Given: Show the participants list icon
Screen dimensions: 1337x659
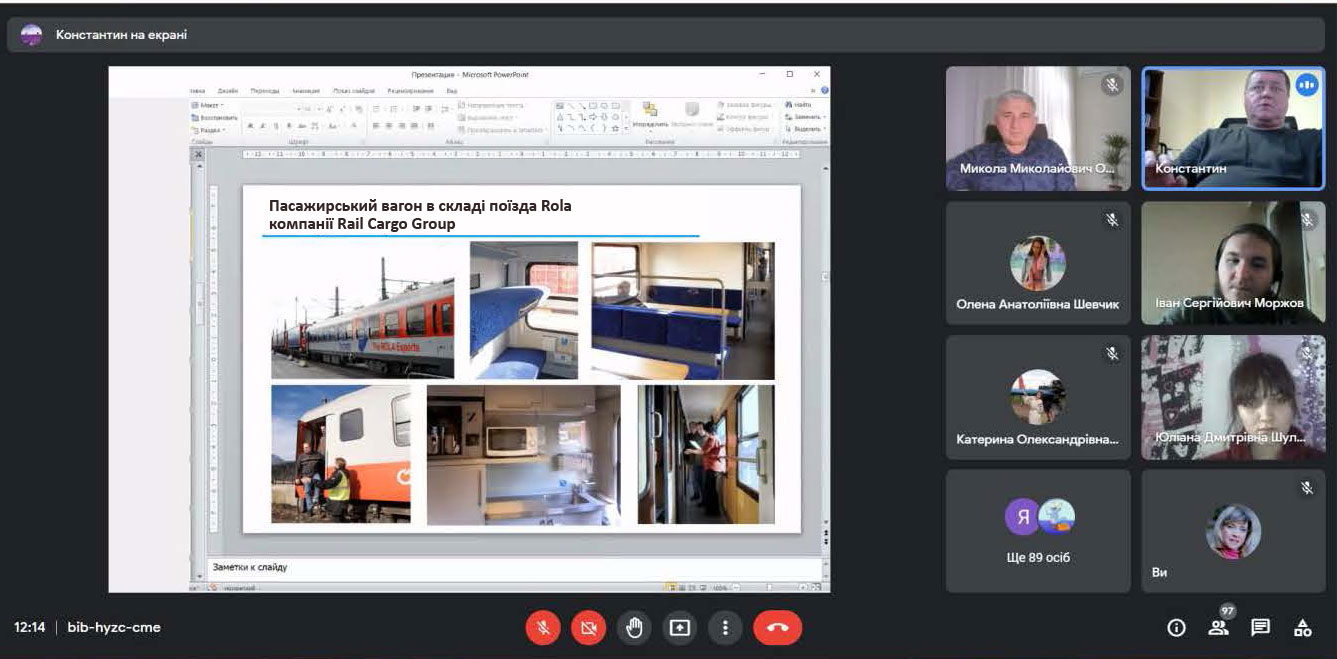Looking at the screenshot, I should [1218, 628].
